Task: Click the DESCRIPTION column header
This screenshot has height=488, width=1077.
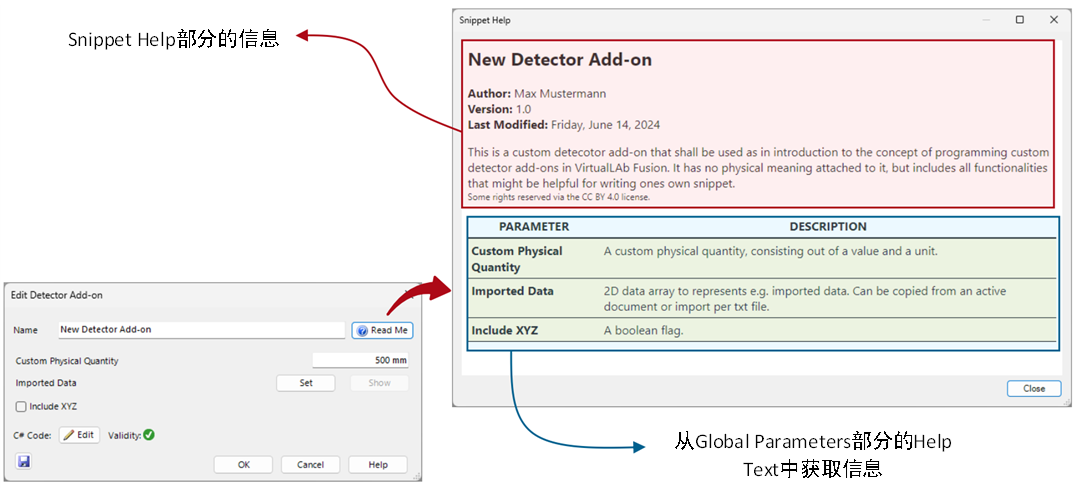Action: tap(828, 227)
